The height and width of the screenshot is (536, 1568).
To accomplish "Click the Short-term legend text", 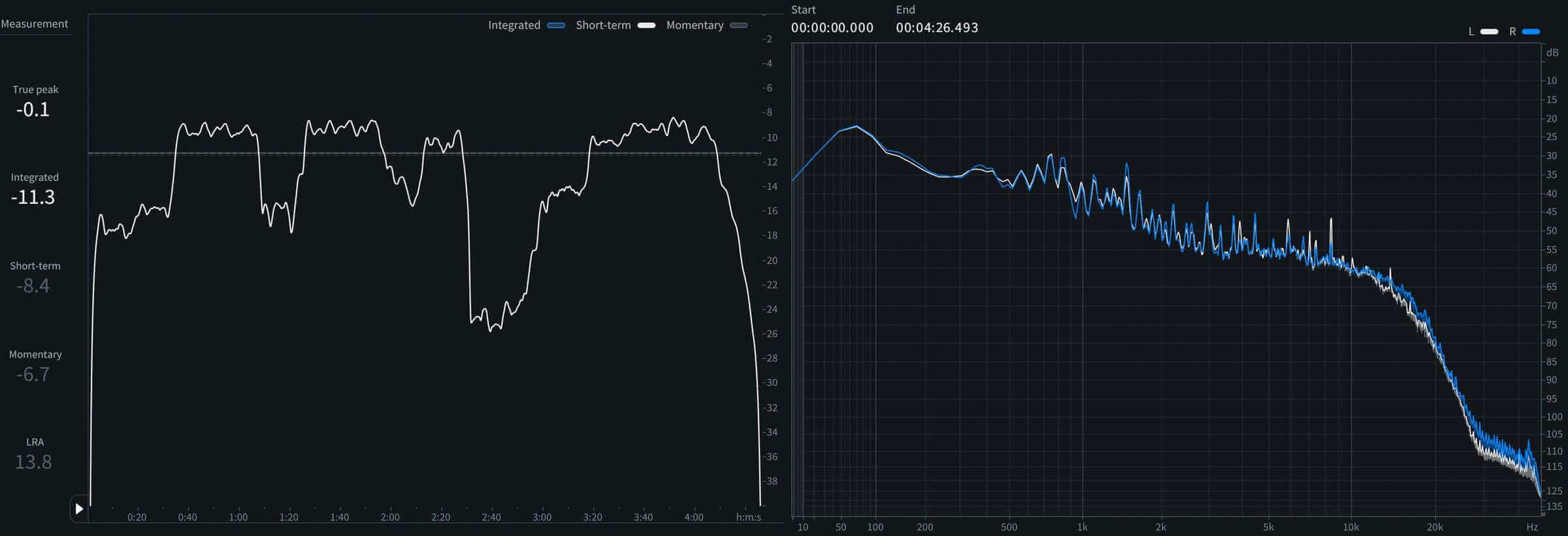I will coord(603,25).
